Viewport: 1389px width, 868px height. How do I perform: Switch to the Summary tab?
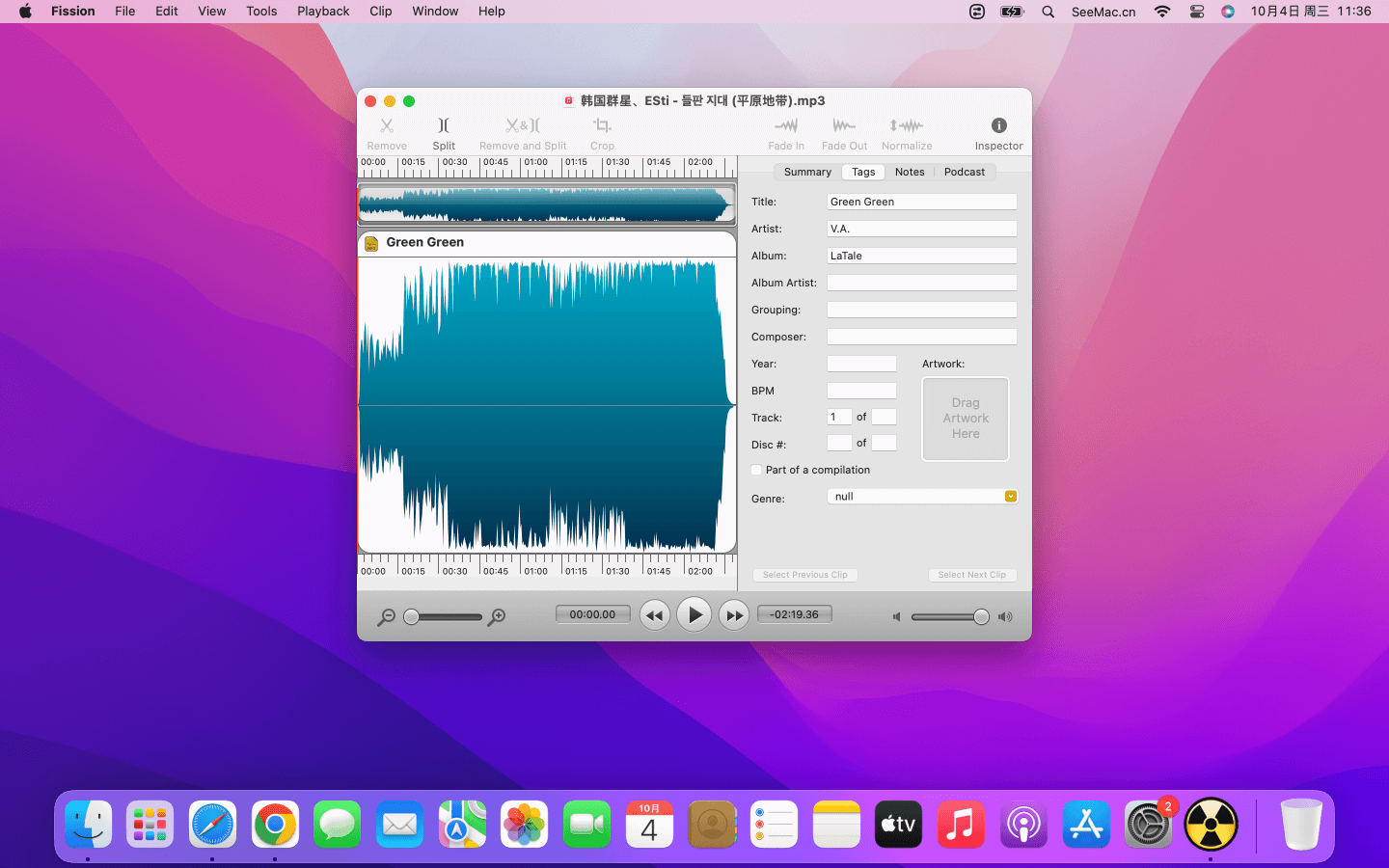point(807,173)
